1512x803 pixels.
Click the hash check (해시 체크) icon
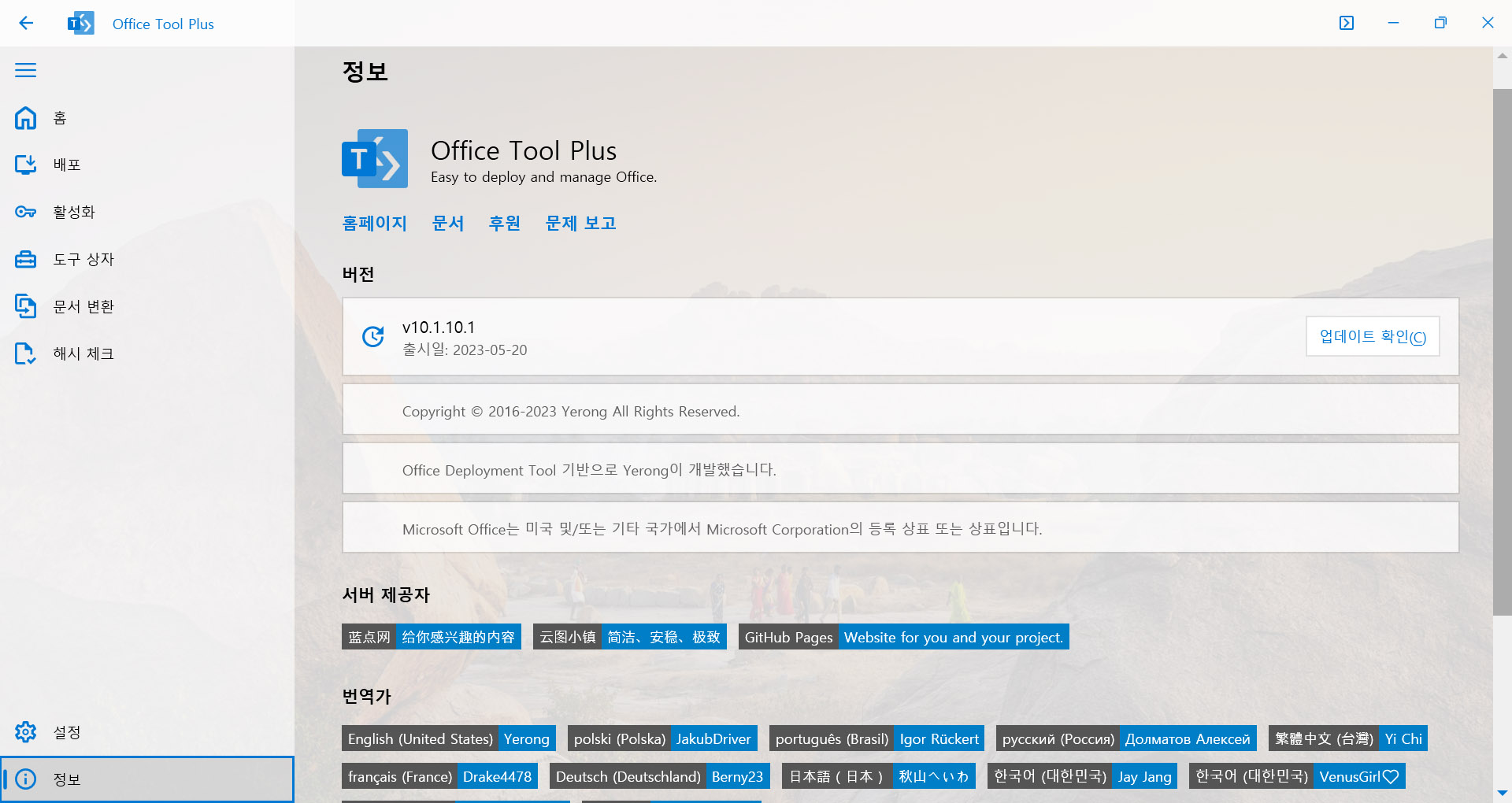[26, 353]
